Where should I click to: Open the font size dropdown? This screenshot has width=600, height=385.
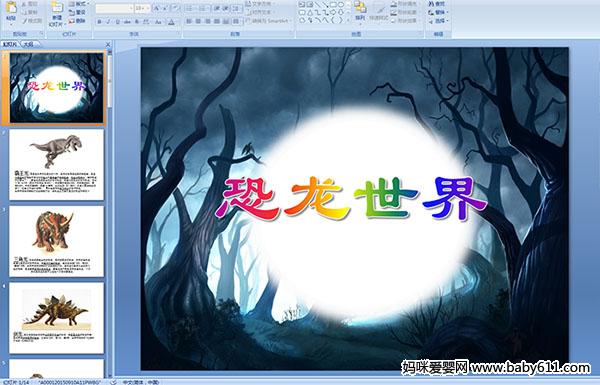tap(142, 8)
